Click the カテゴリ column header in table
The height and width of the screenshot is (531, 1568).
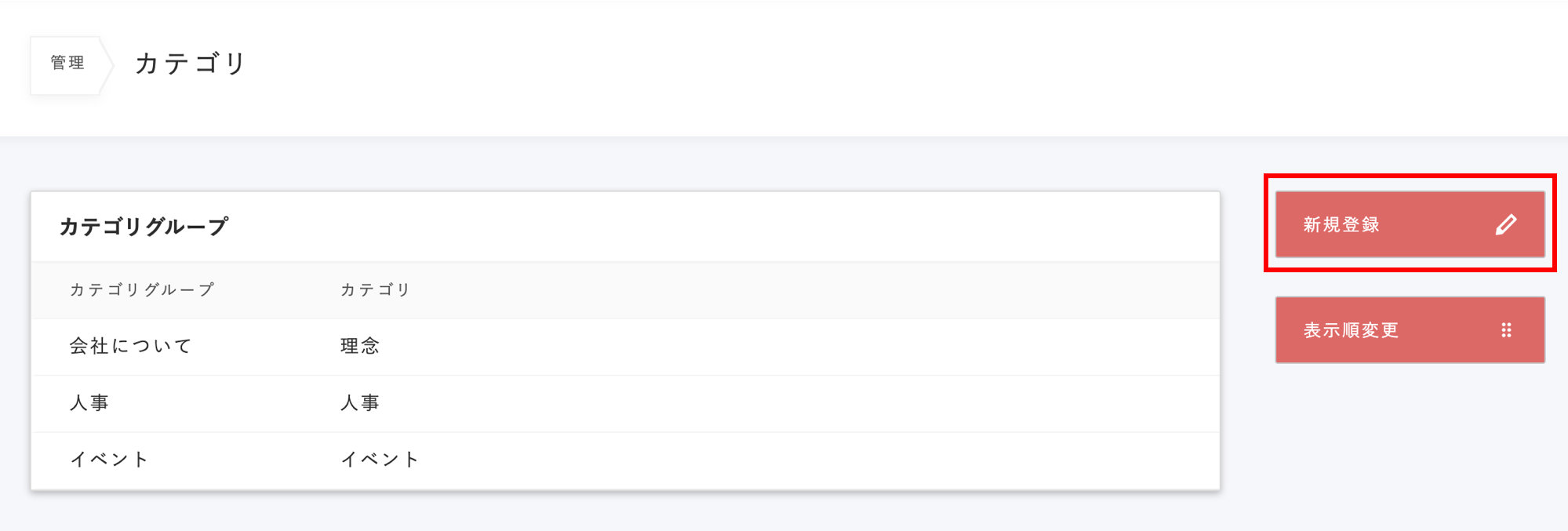[x=376, y=290]
